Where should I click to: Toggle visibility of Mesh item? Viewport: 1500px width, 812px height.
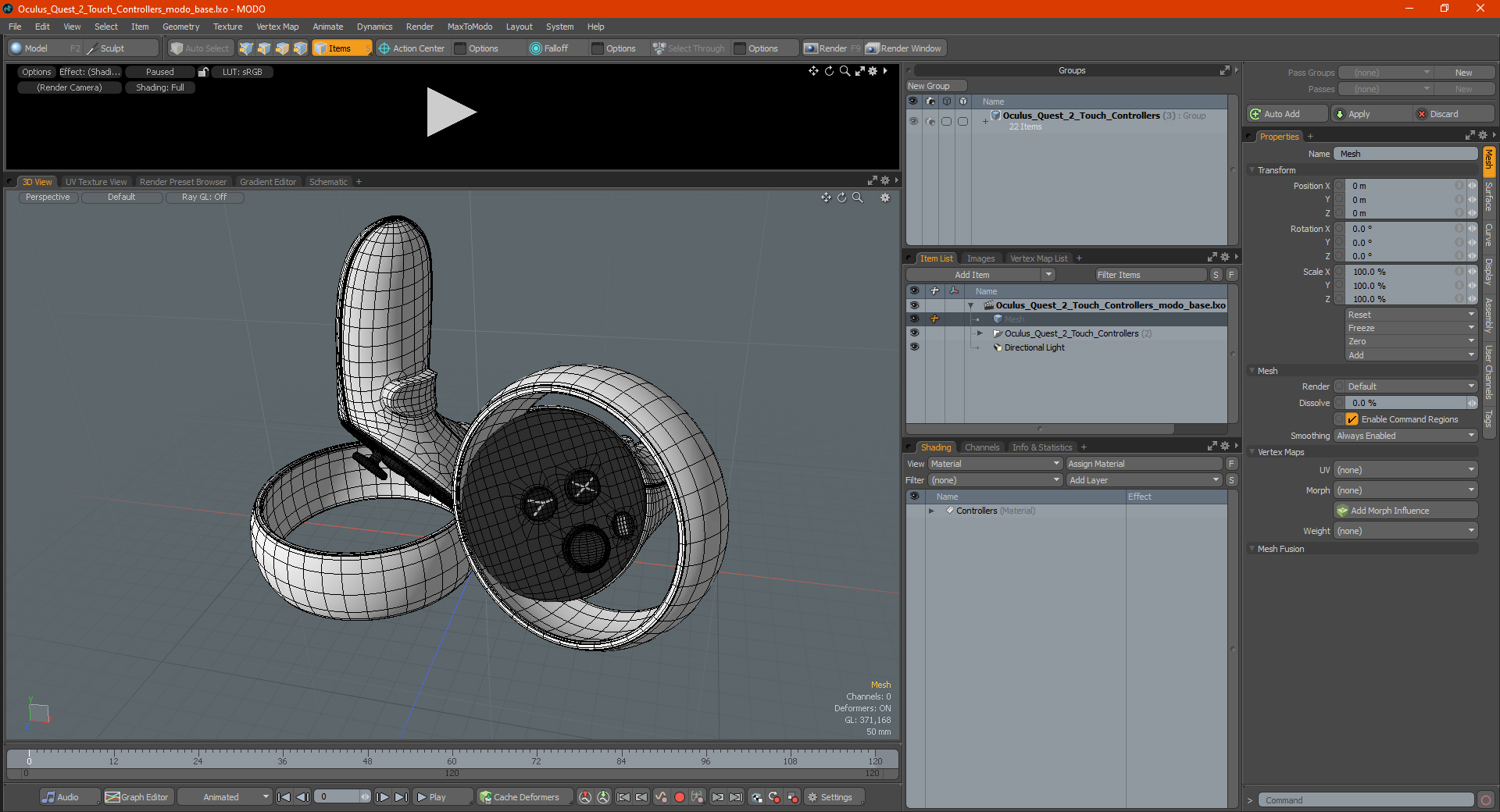click(x=914, y=319)
